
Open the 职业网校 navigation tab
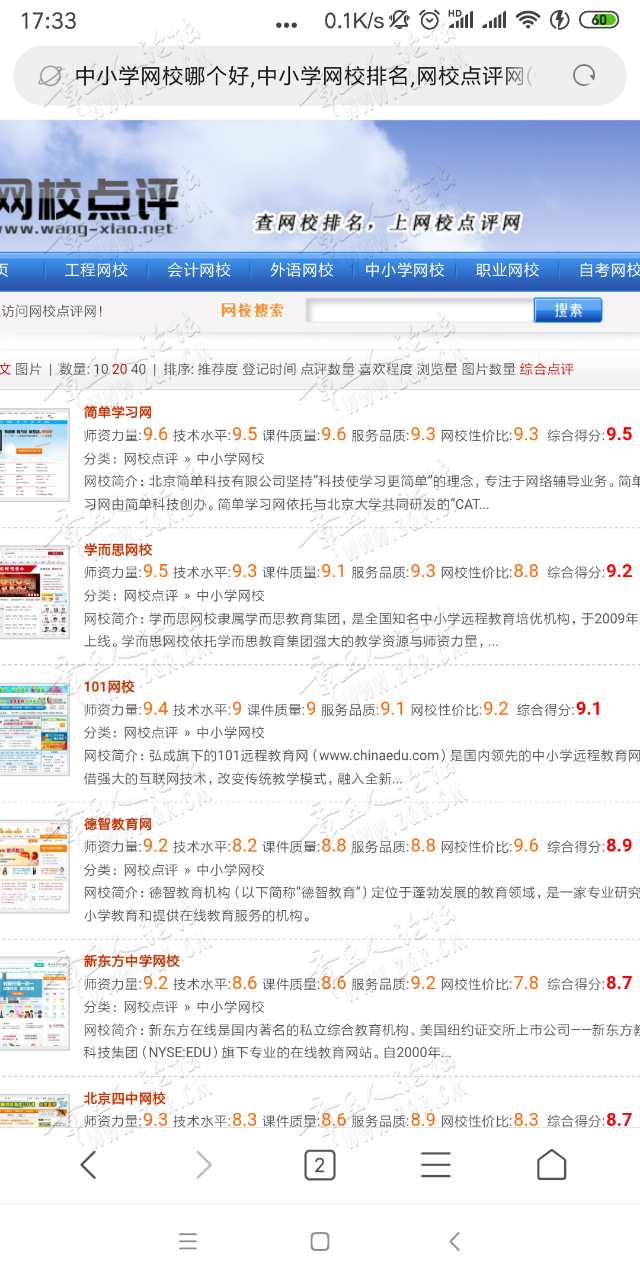pyautogui.click(x=508, y=270)
